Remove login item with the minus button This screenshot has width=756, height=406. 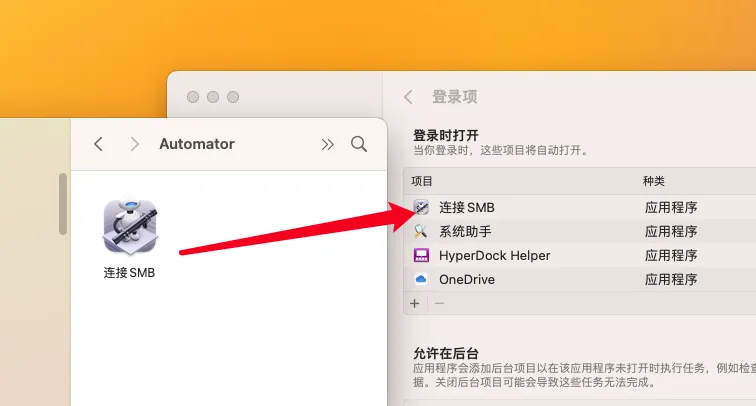(439, 303)
